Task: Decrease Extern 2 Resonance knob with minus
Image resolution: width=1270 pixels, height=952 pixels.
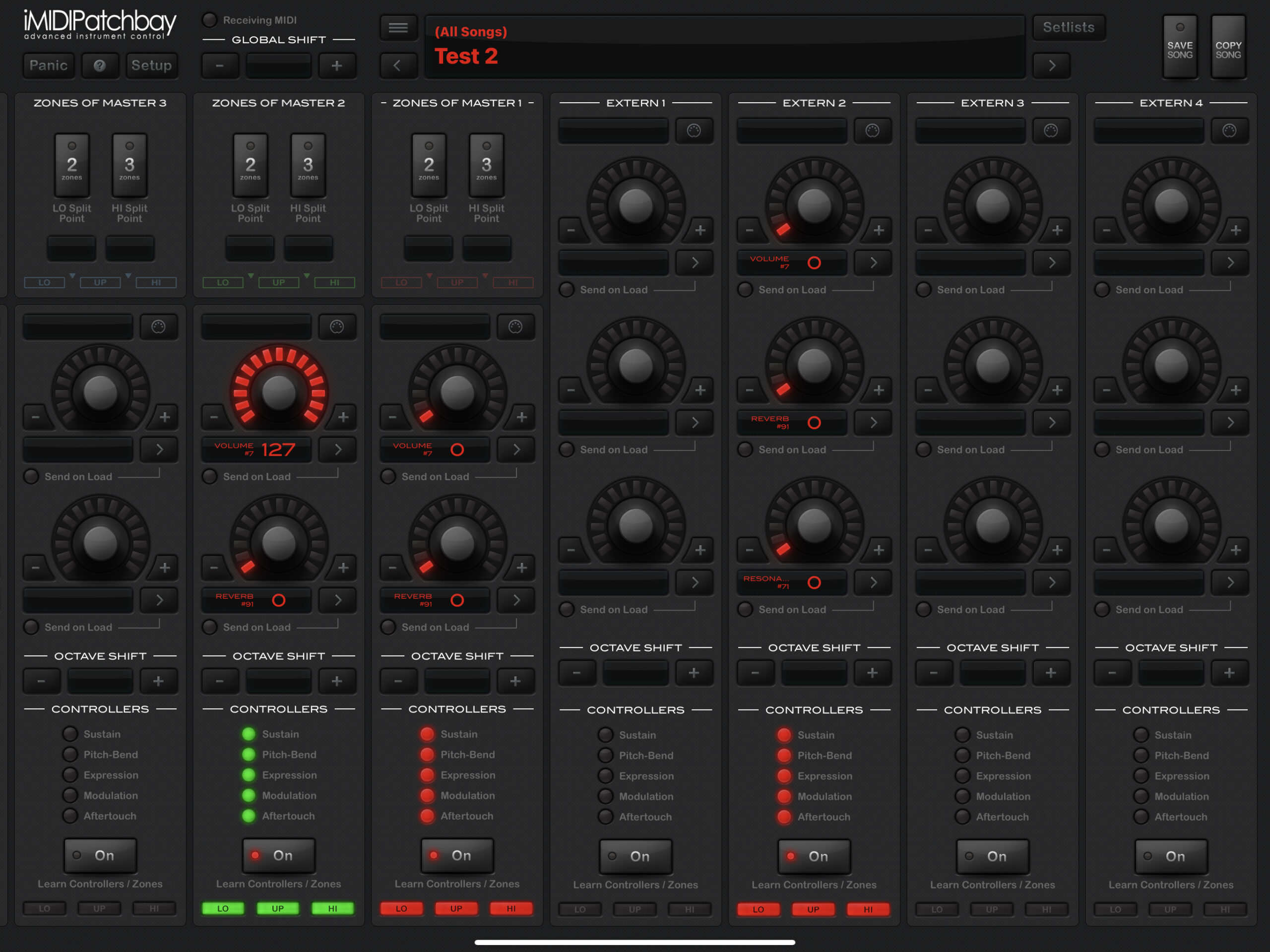Action: point(750,550)
